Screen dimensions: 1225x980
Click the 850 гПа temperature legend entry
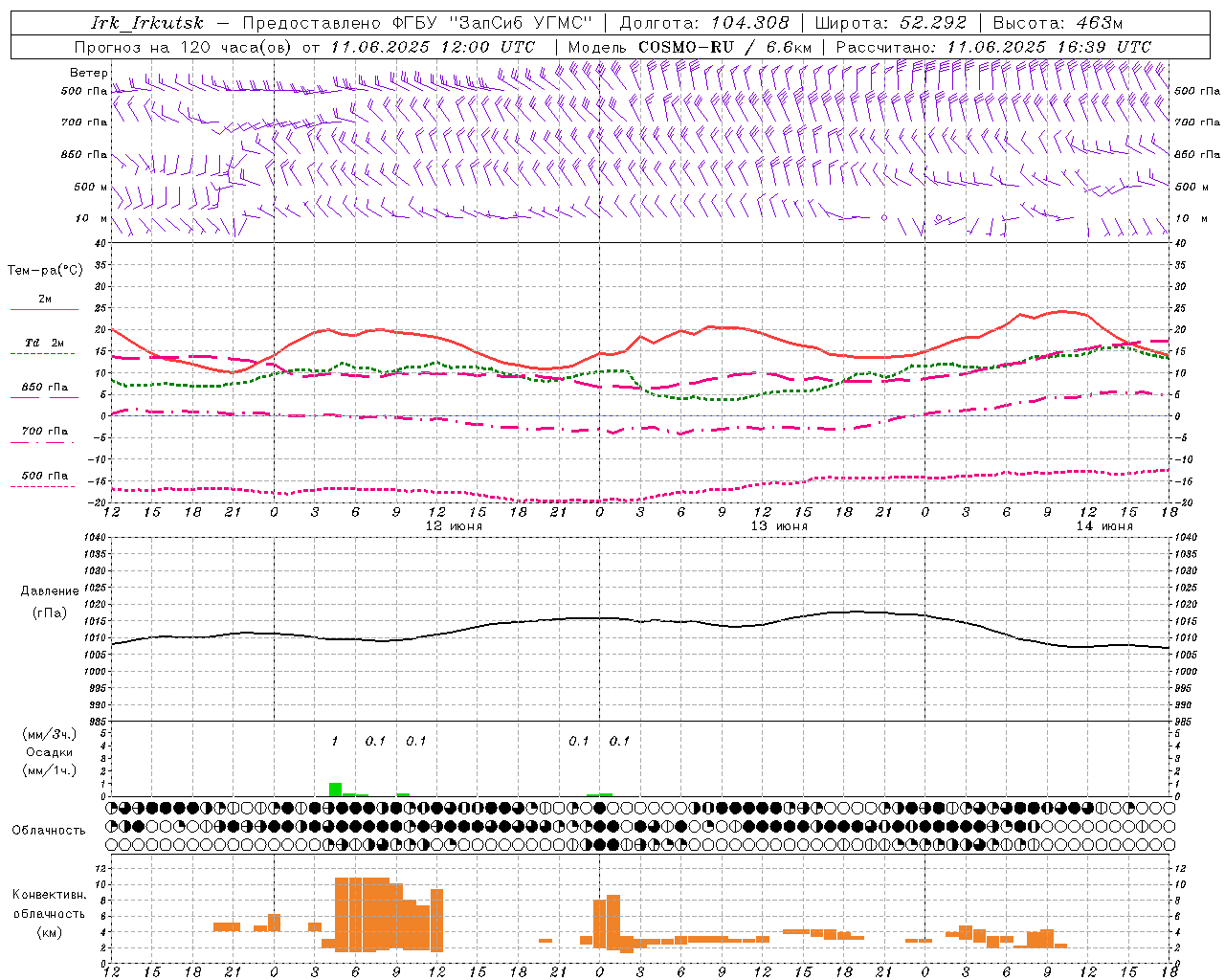[44, 388]
